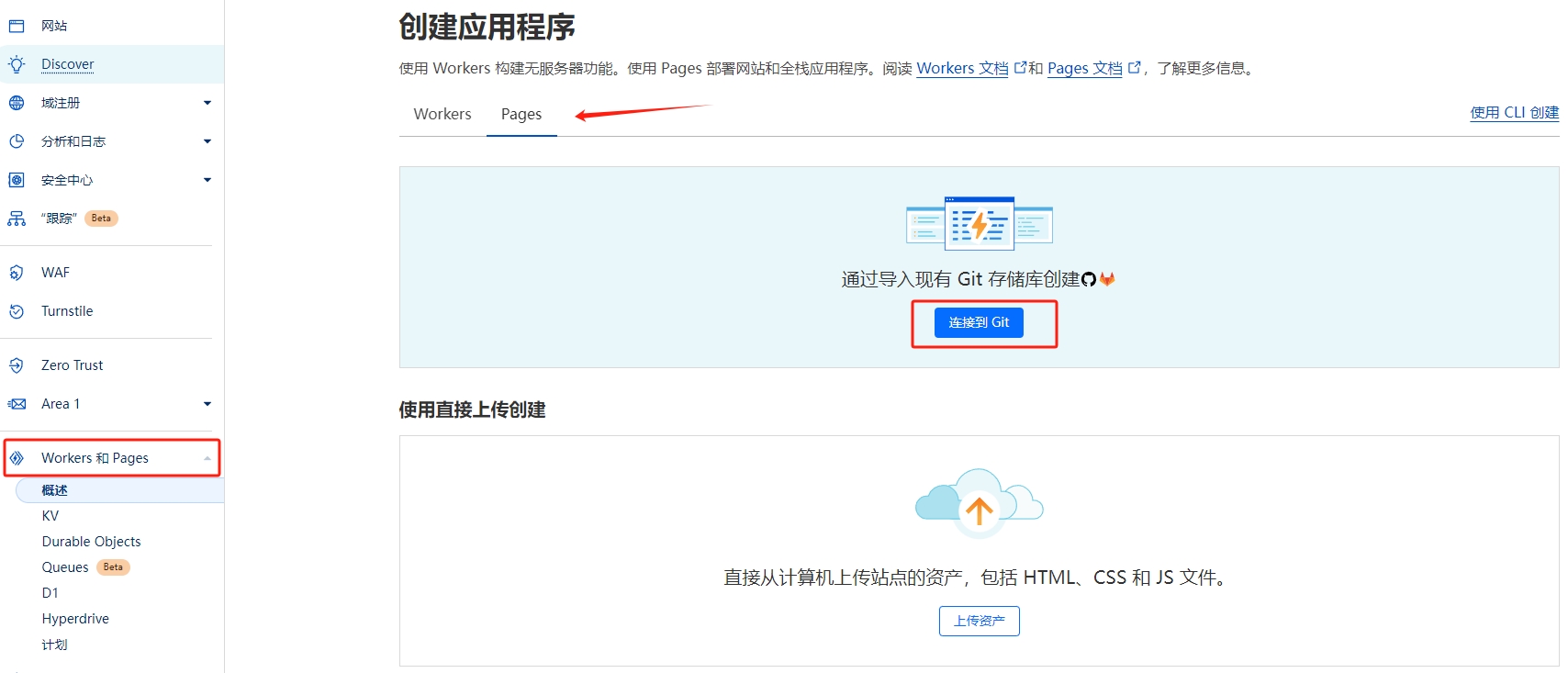Open the Workers 文档 link
The height and width of the screenshot is (673, 1568).
point(962,68)
